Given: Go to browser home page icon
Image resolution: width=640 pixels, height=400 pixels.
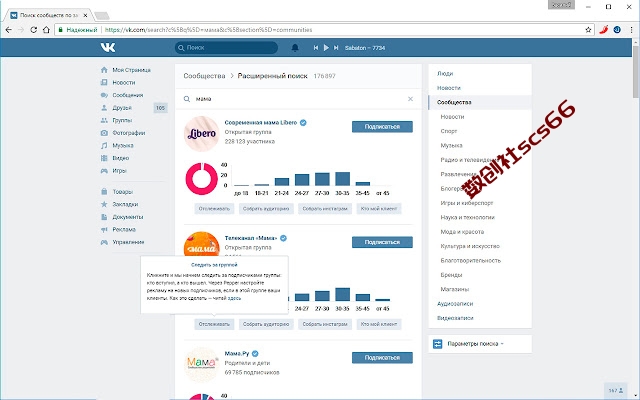Looking at the screenshot, I should point(46,30).
